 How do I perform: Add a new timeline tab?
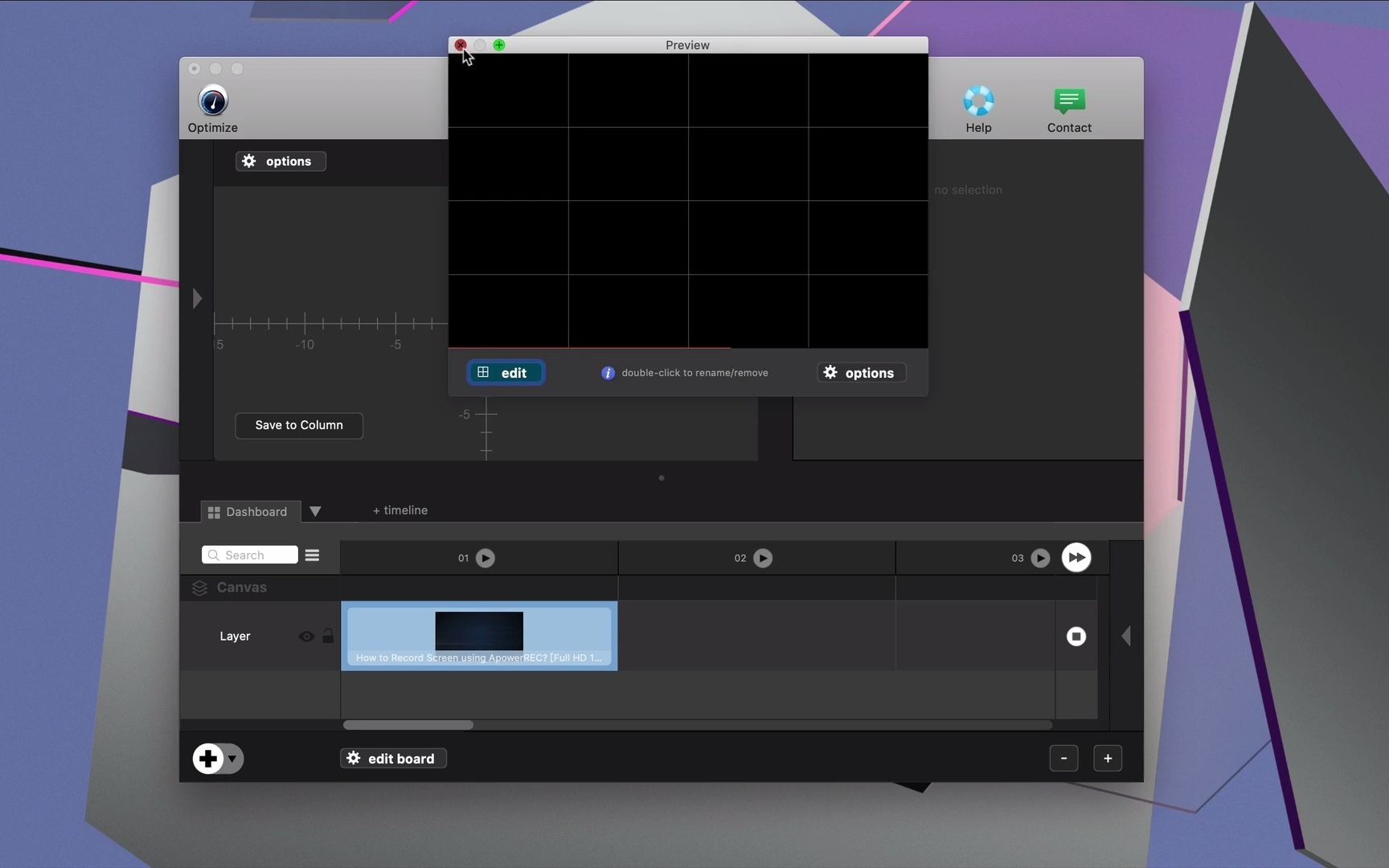(400, 510)
